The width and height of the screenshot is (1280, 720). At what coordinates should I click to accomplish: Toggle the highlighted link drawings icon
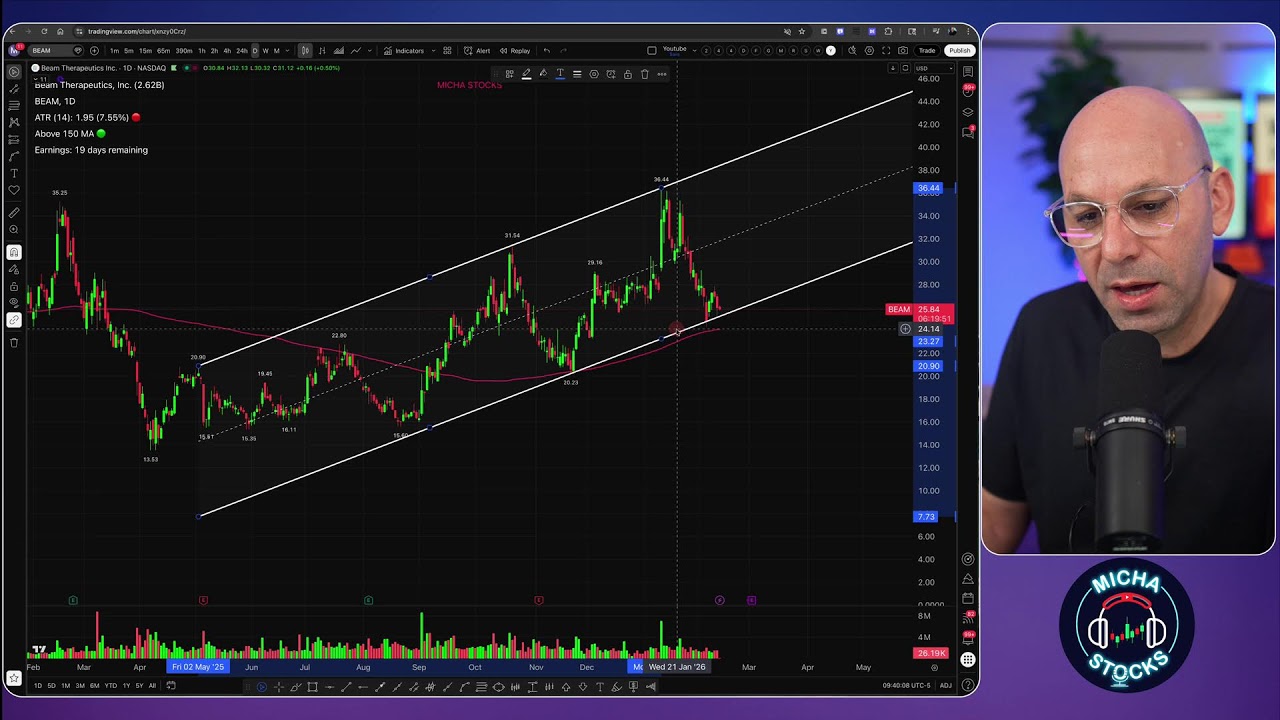[x=14, y=321]
